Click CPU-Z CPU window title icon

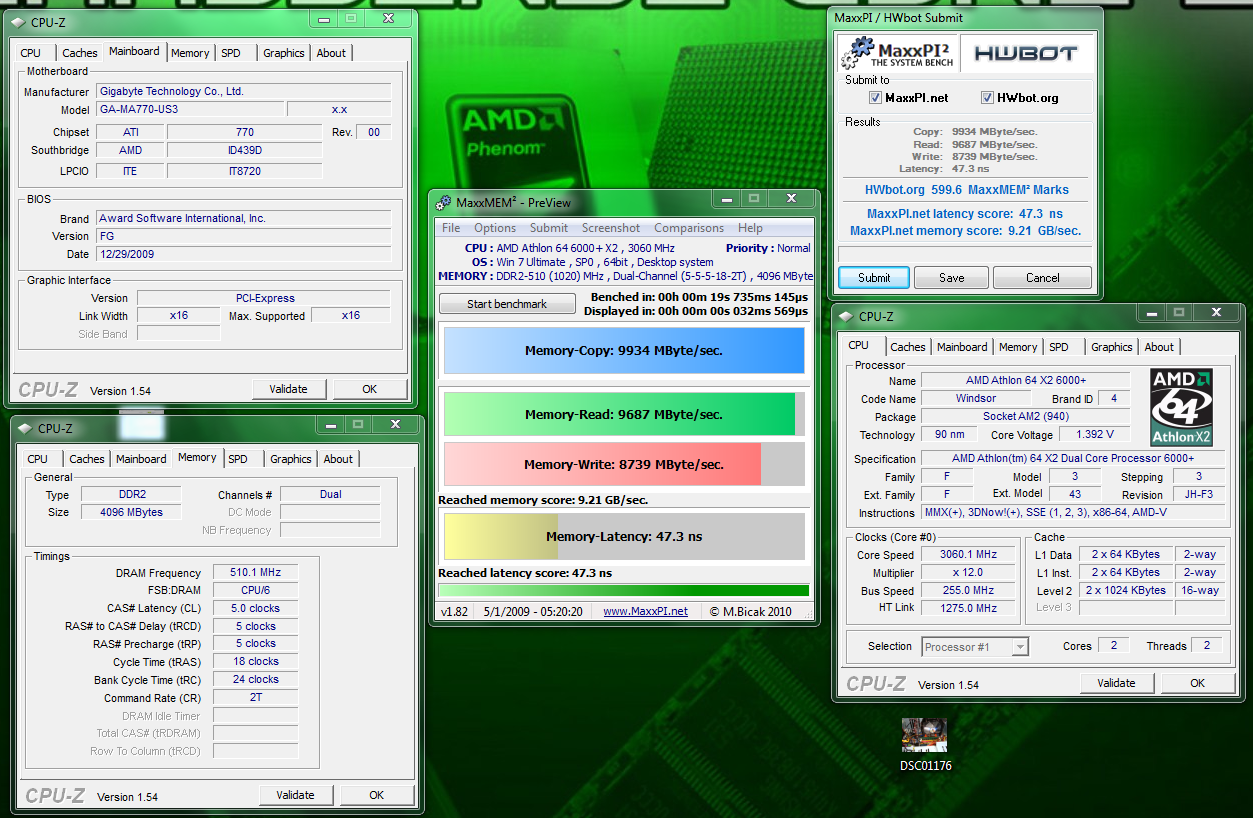tap(846, 316)
